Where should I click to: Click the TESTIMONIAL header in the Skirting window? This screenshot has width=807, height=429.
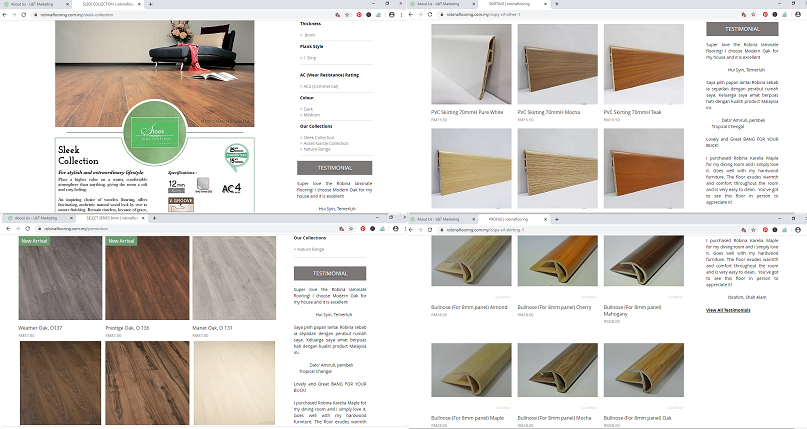click(x=742, y=29)
